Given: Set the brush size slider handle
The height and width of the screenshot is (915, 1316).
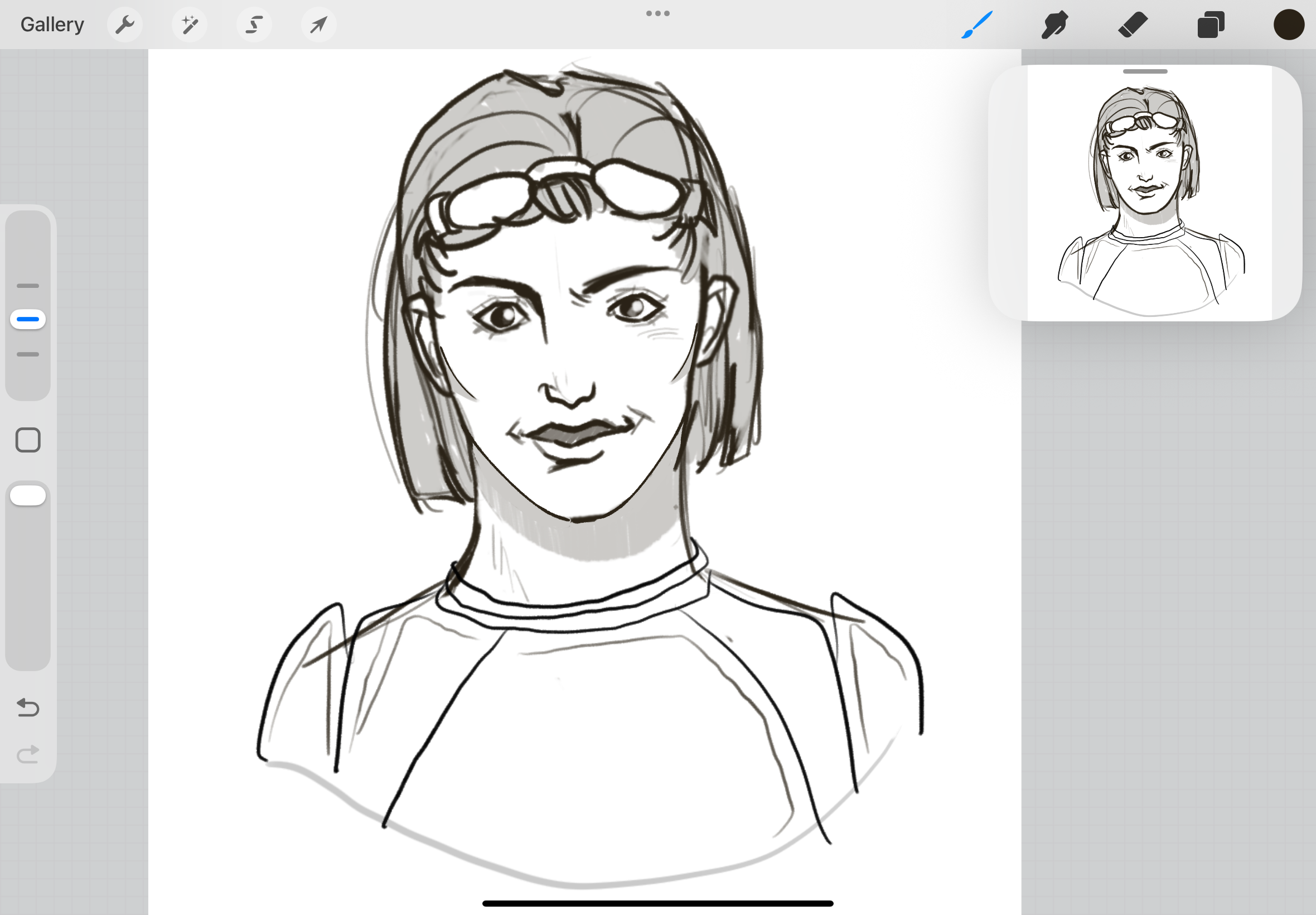Looking at the screenshot, I should point(27,319).
